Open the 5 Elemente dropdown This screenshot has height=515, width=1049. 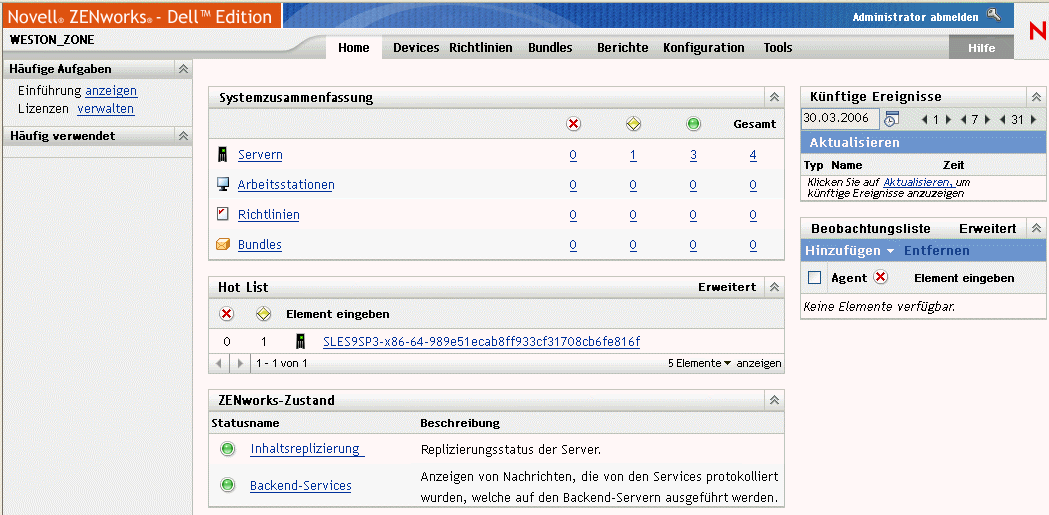(699, 363)
